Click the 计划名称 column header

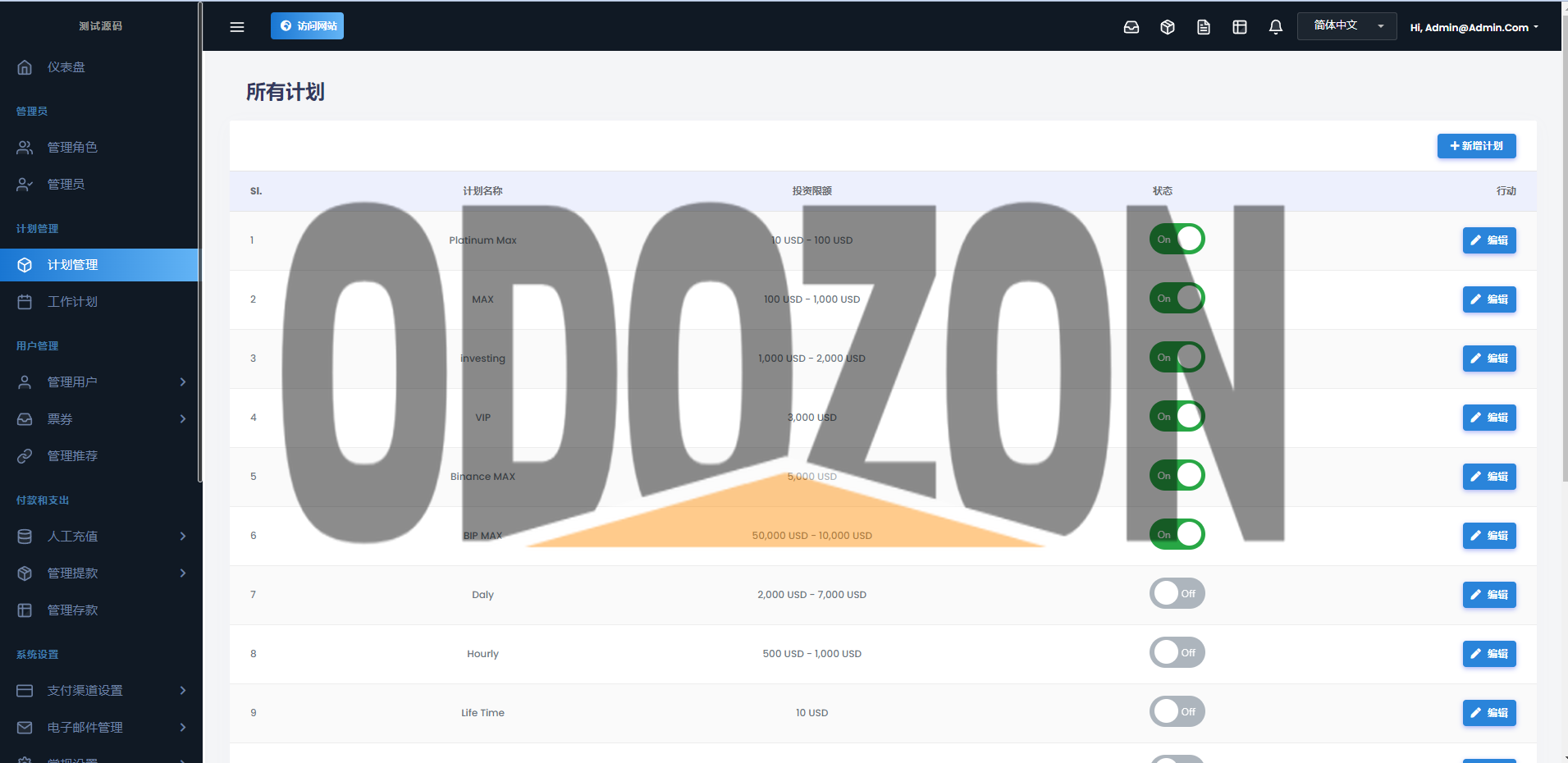point(482,191)
